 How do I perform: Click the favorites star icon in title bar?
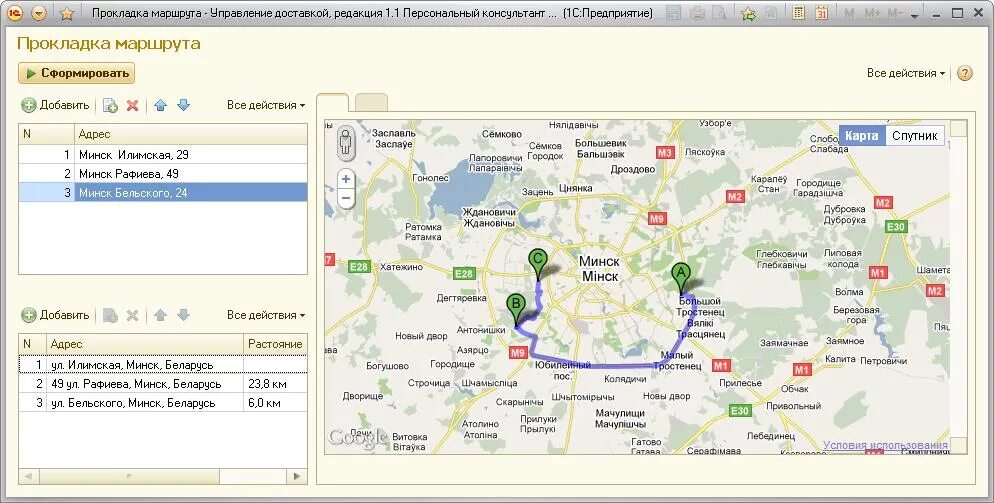click(67, 13)
